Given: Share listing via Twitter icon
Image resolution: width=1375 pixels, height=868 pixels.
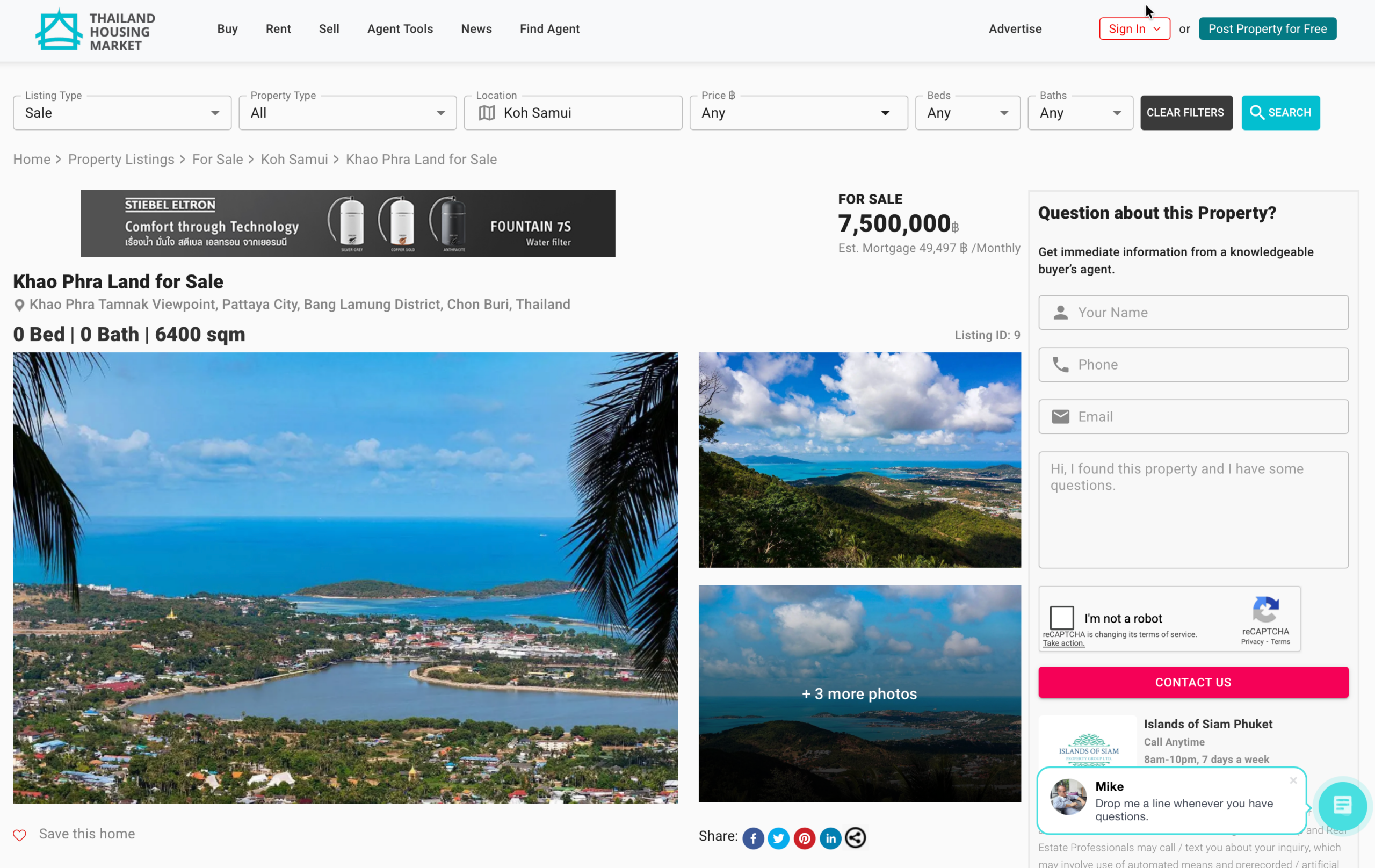Looking at the screenshot, I should click(778, 838).
